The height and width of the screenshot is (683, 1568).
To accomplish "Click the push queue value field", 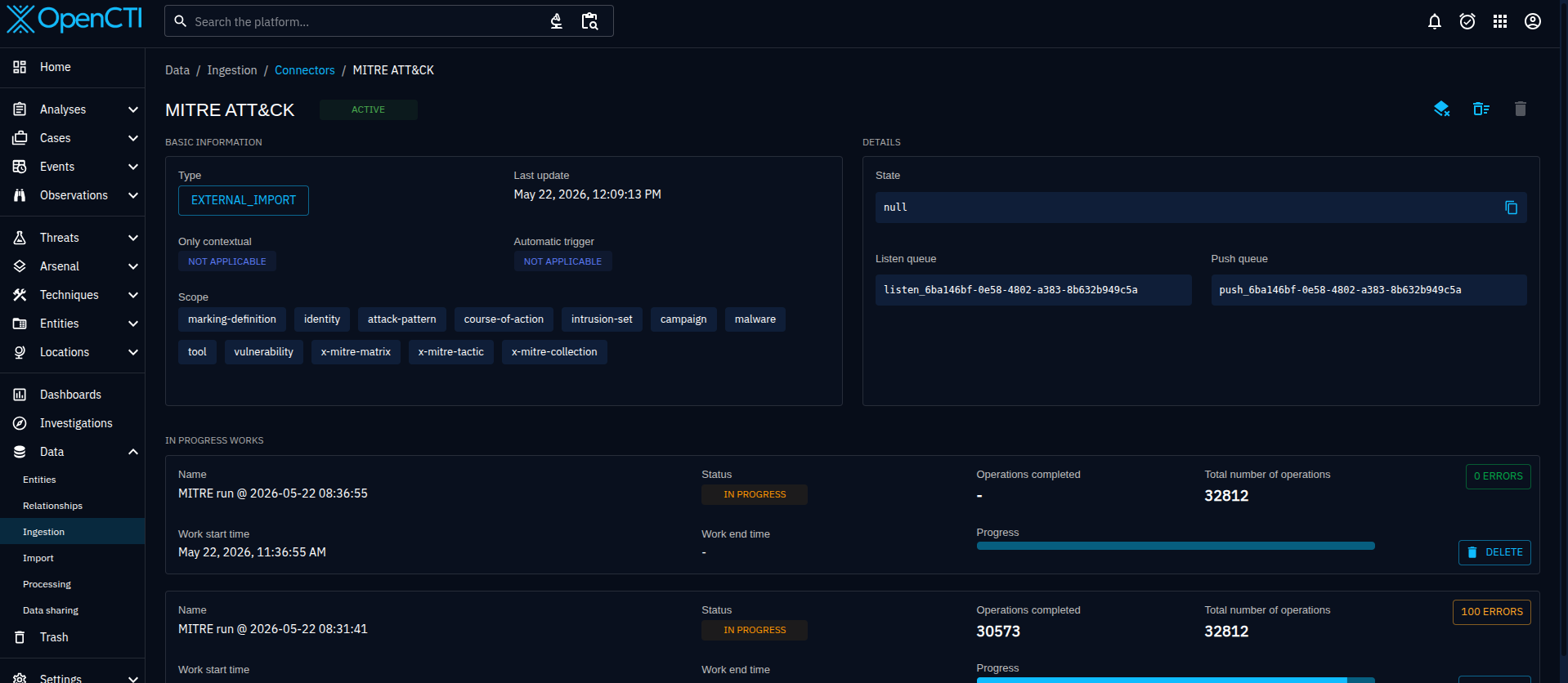I will point(1369,290).
